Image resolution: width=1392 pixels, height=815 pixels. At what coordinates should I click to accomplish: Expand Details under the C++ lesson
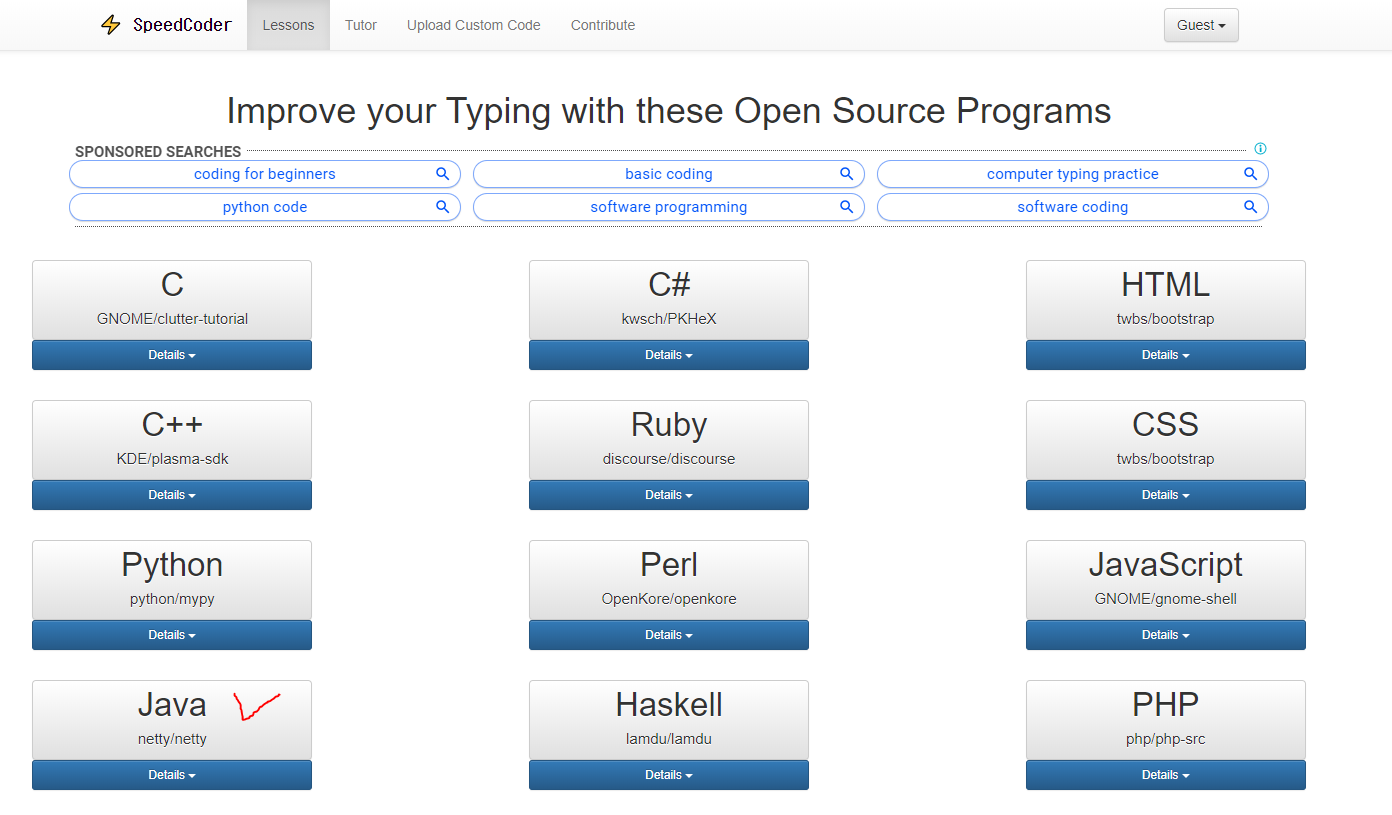pyautogui.click(x=172, y=495)
